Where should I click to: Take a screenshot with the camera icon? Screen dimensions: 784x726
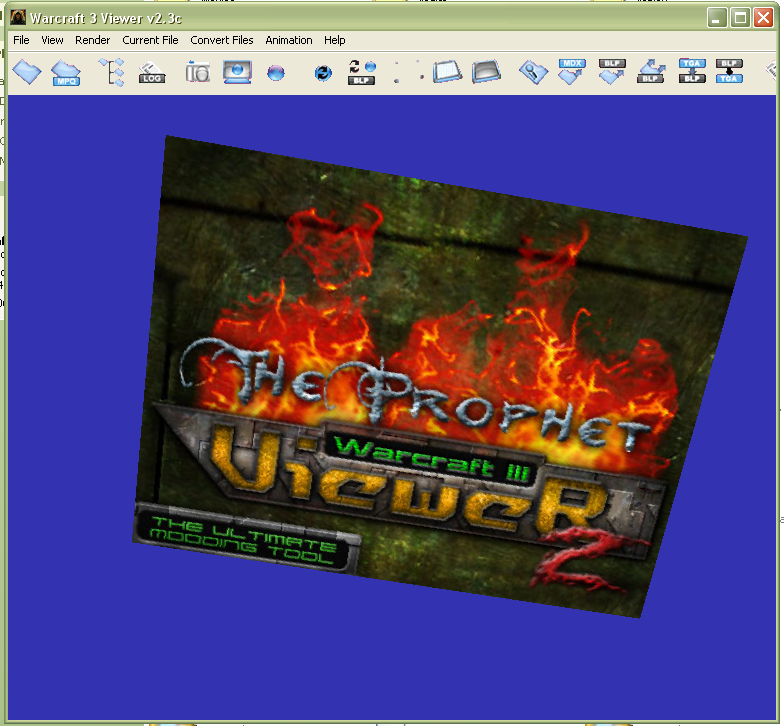coord(198,72)
